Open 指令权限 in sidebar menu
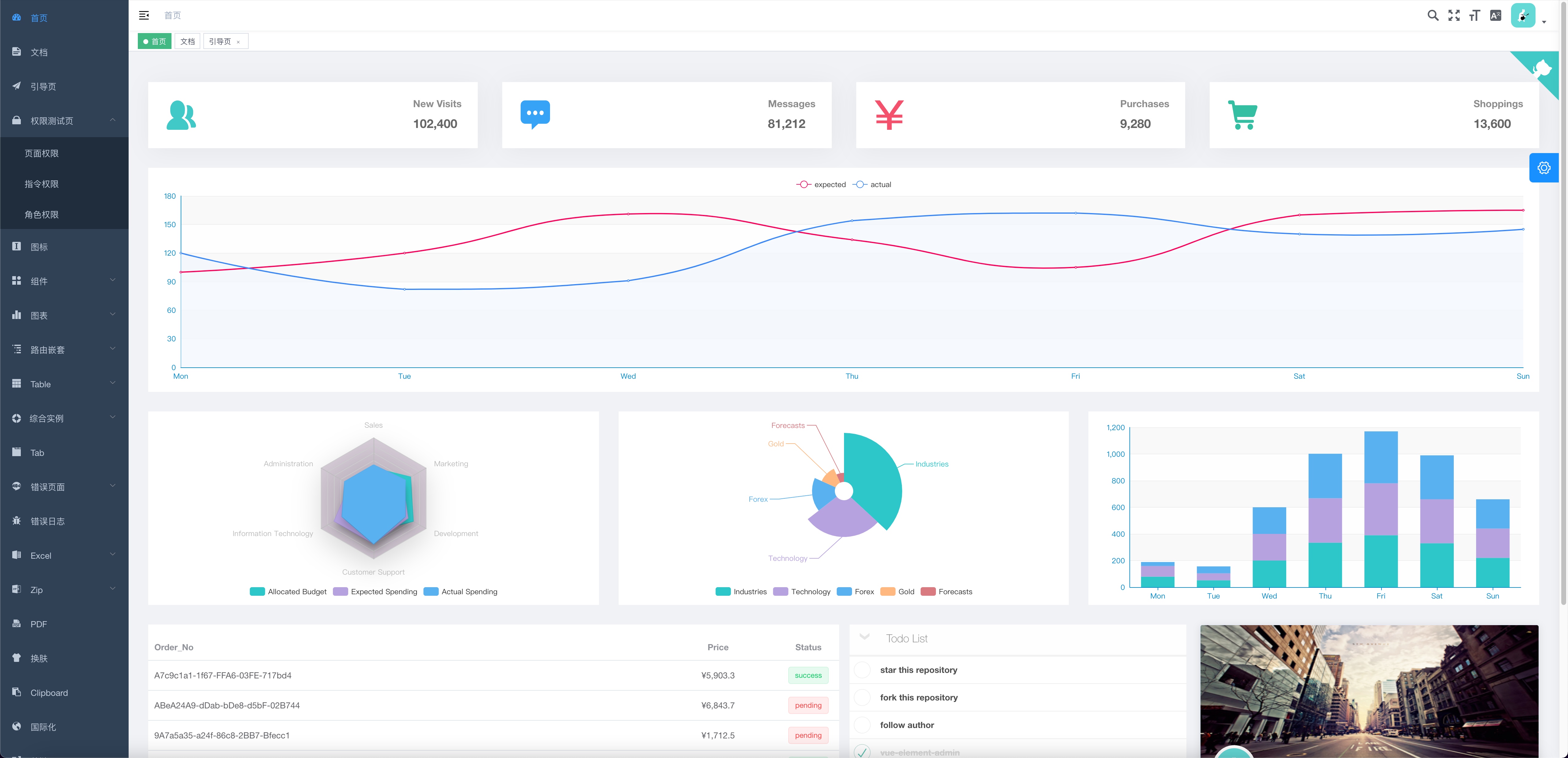This screenshot has width=1568, height=758. (x=41, y=184)
